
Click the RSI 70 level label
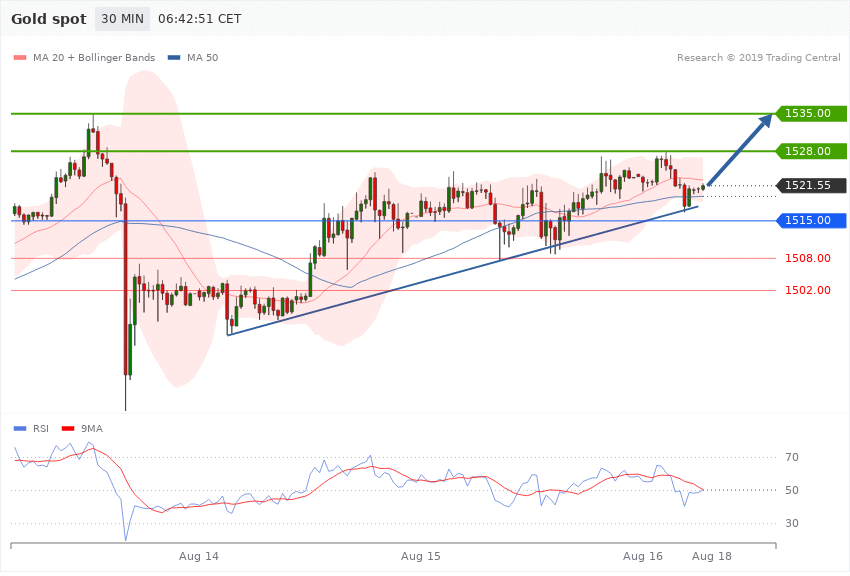click(792, 457)
